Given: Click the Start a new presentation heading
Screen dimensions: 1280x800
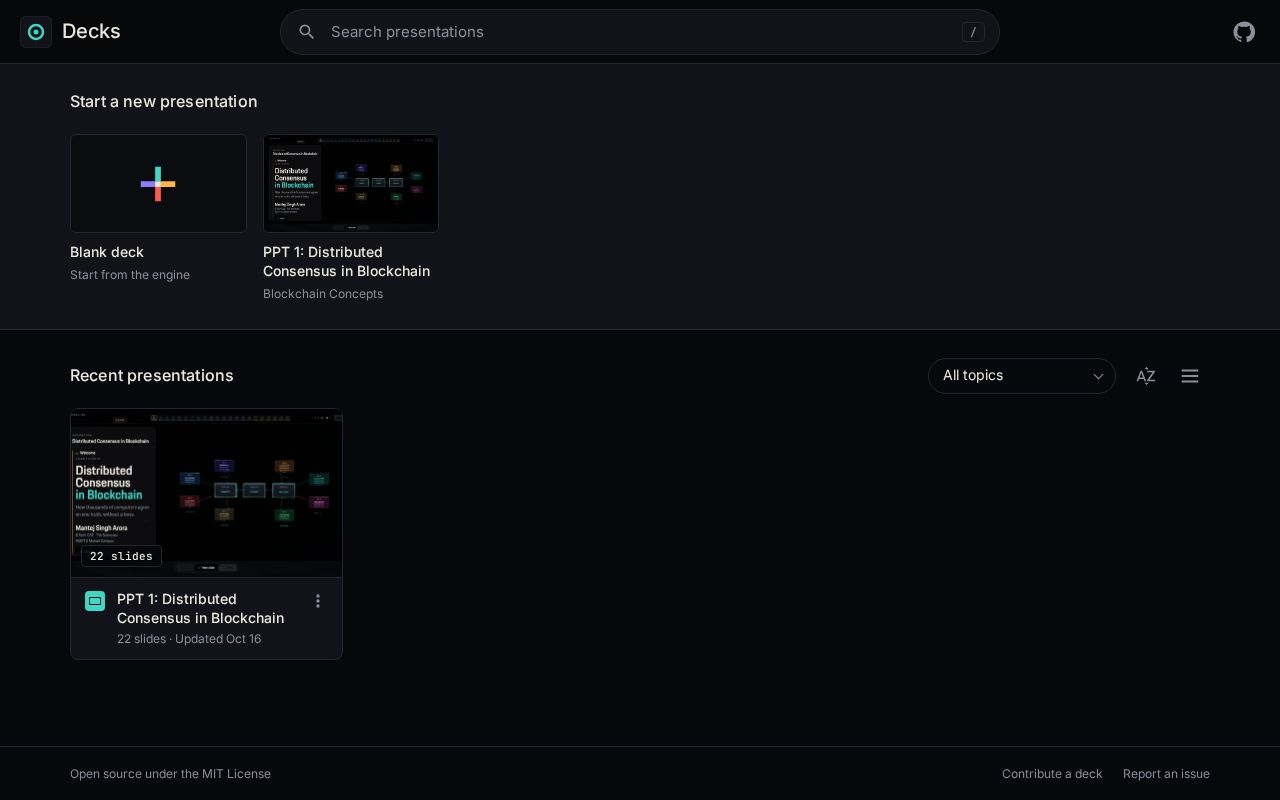Looking at the screenshot, I should point(164,102).
